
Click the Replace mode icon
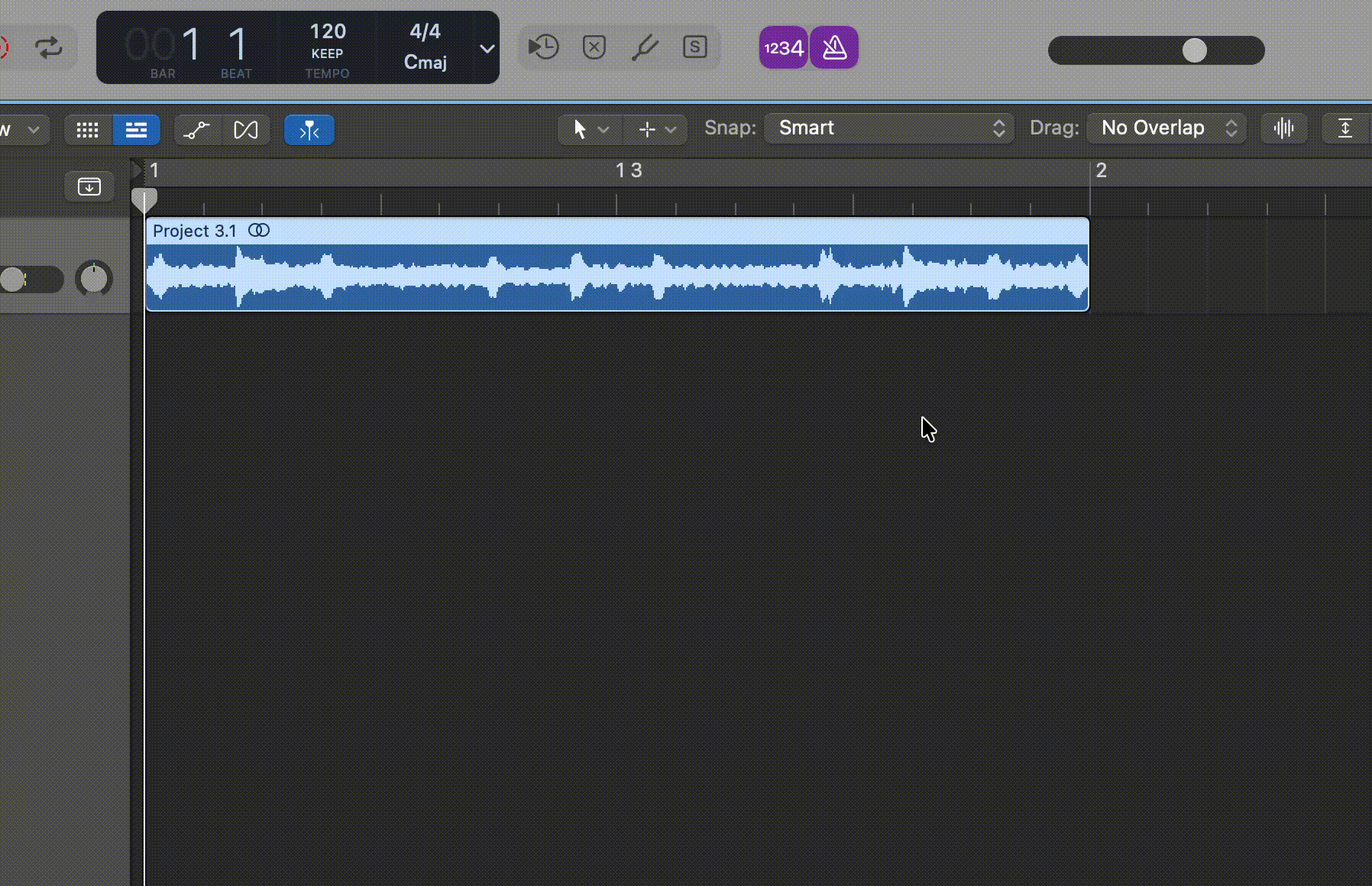[543, 47]
